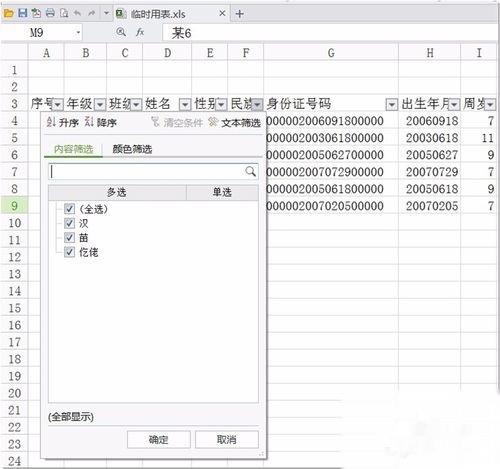Screen dimensions: 500x469
Task: Click the search magnifier icon in filter box
Action: 250,171
